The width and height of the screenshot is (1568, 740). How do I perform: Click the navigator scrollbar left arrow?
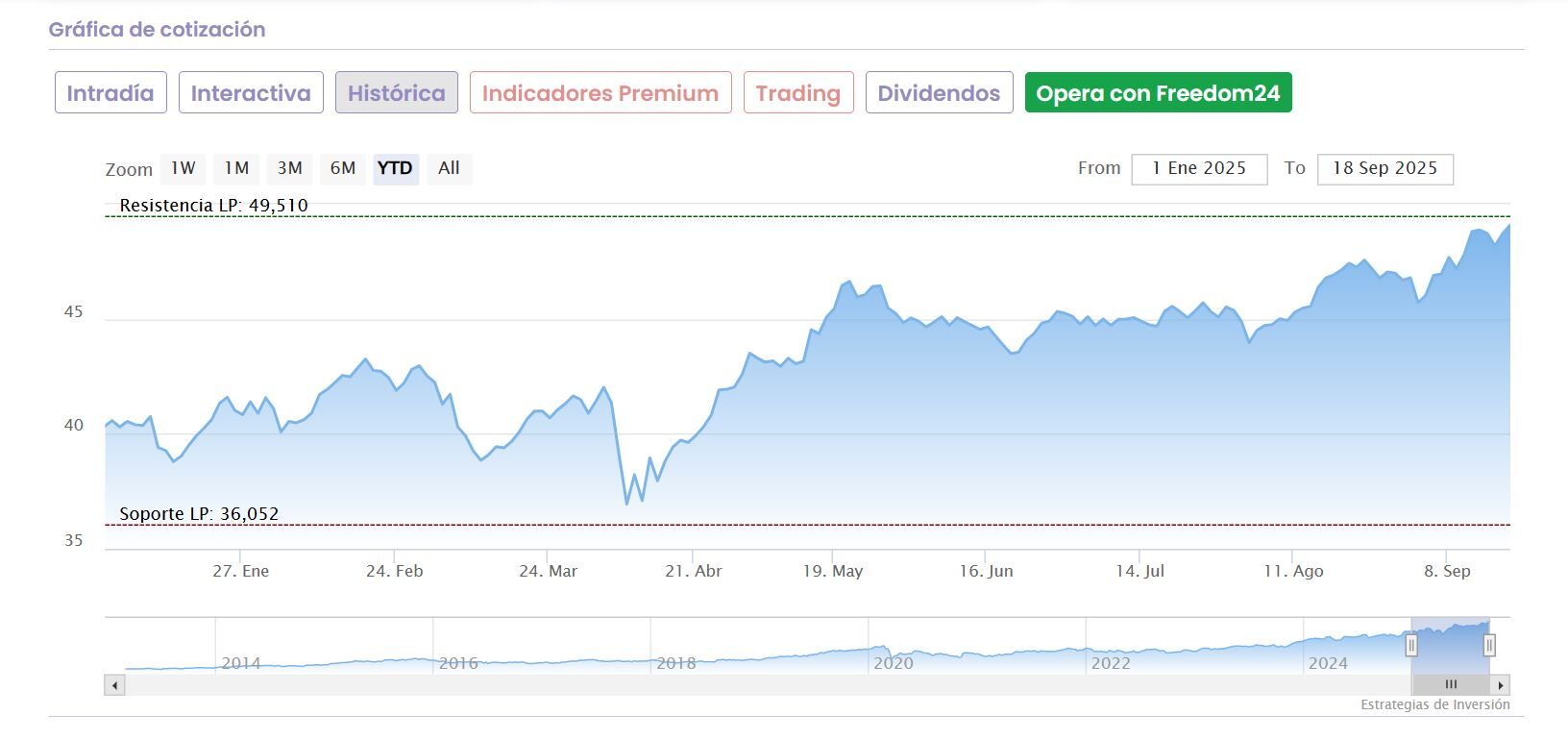coord(114,685)
